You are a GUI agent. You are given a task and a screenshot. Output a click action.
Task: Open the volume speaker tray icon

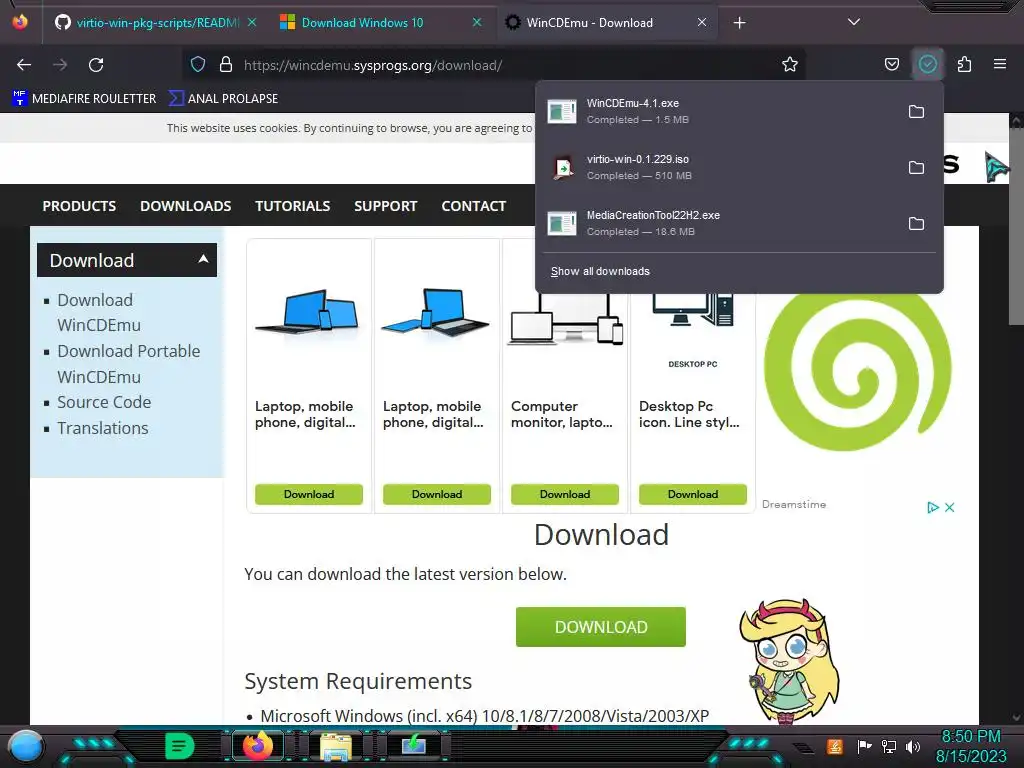pos(913,746)
